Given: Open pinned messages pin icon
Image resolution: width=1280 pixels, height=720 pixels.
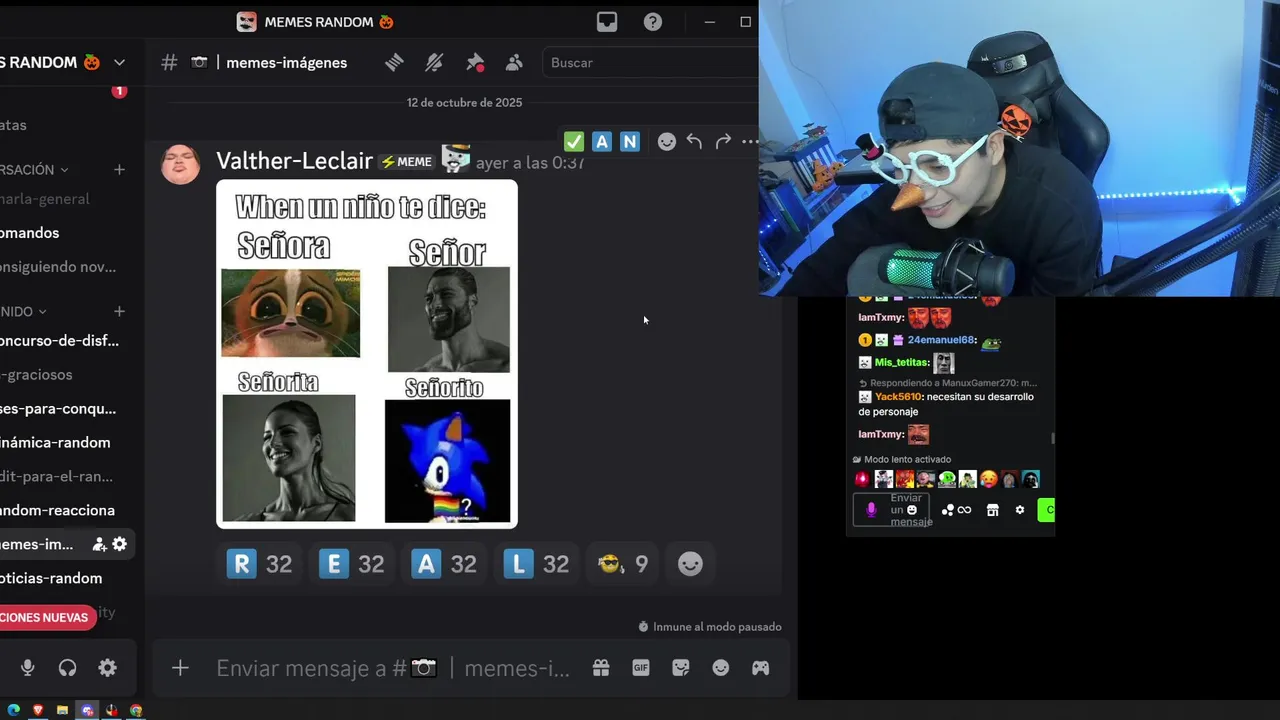Looking at the screenshot, I should click(475, 62).
